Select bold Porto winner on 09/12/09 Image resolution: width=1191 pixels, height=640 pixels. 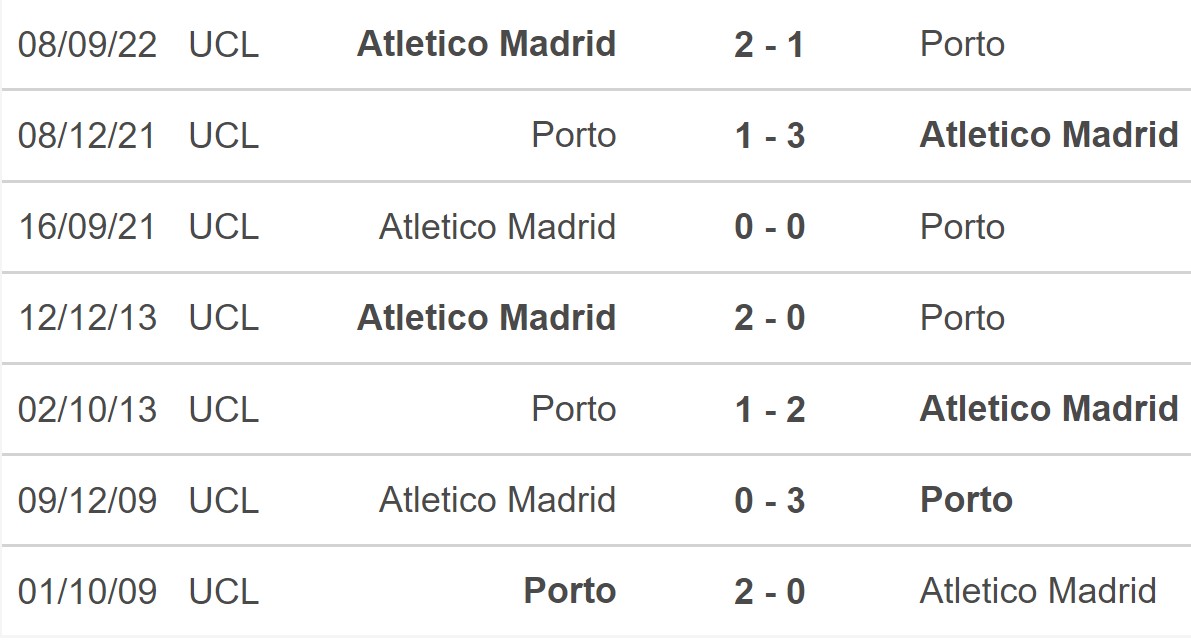point(966,500)
